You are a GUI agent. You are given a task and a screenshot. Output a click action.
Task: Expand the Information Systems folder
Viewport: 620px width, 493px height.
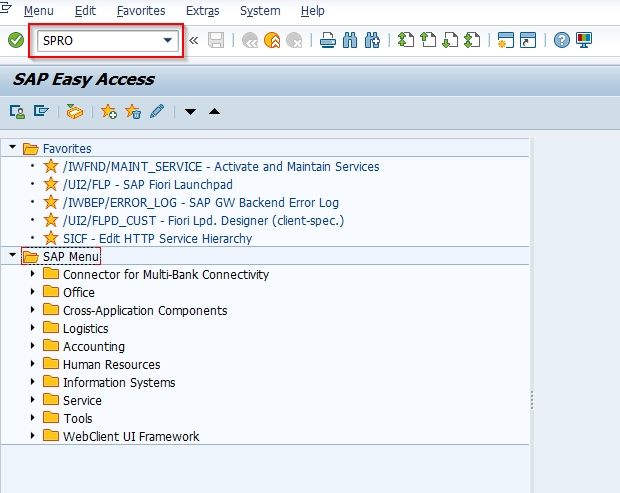[x=33, y=381]
